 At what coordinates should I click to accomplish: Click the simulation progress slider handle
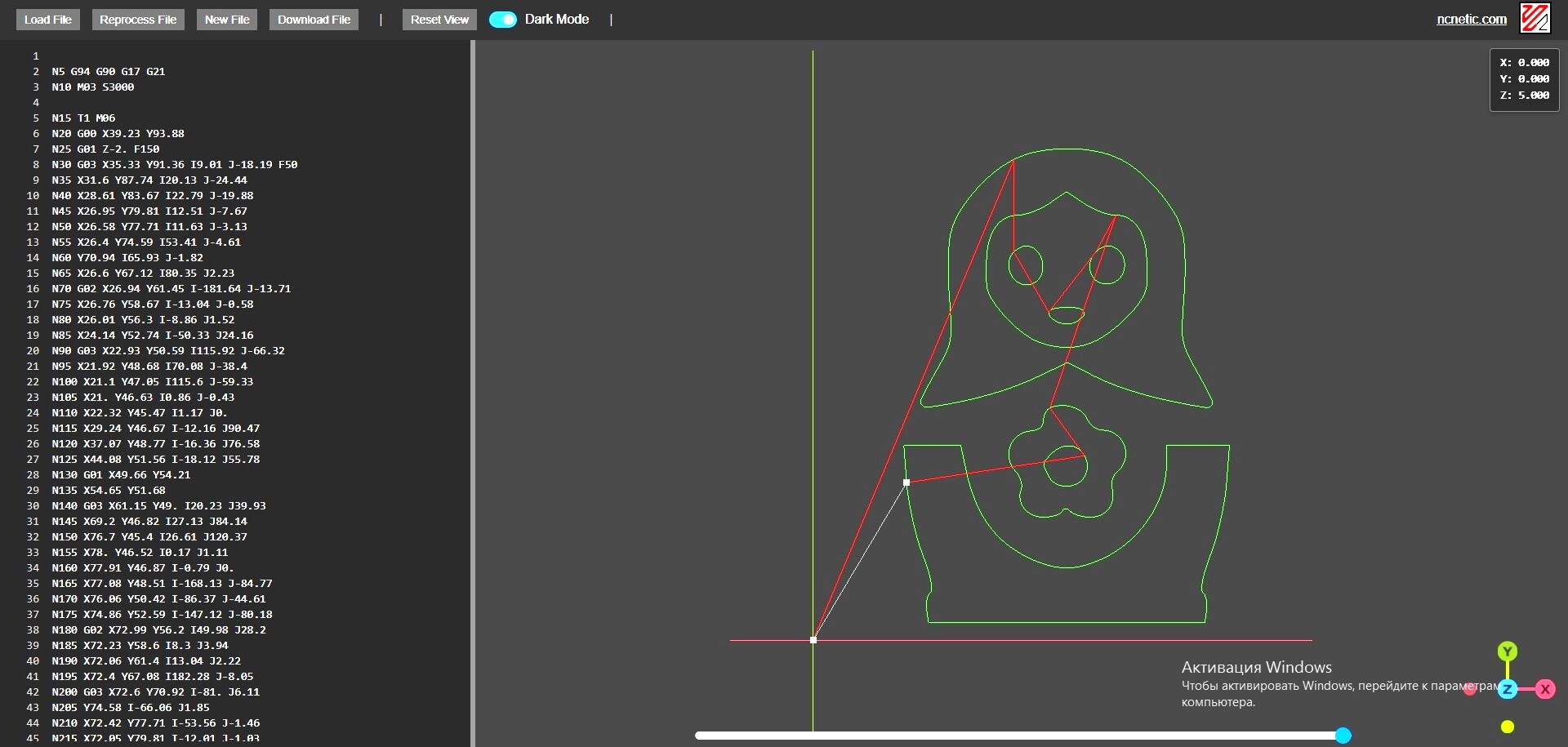tap(1343, 736)
